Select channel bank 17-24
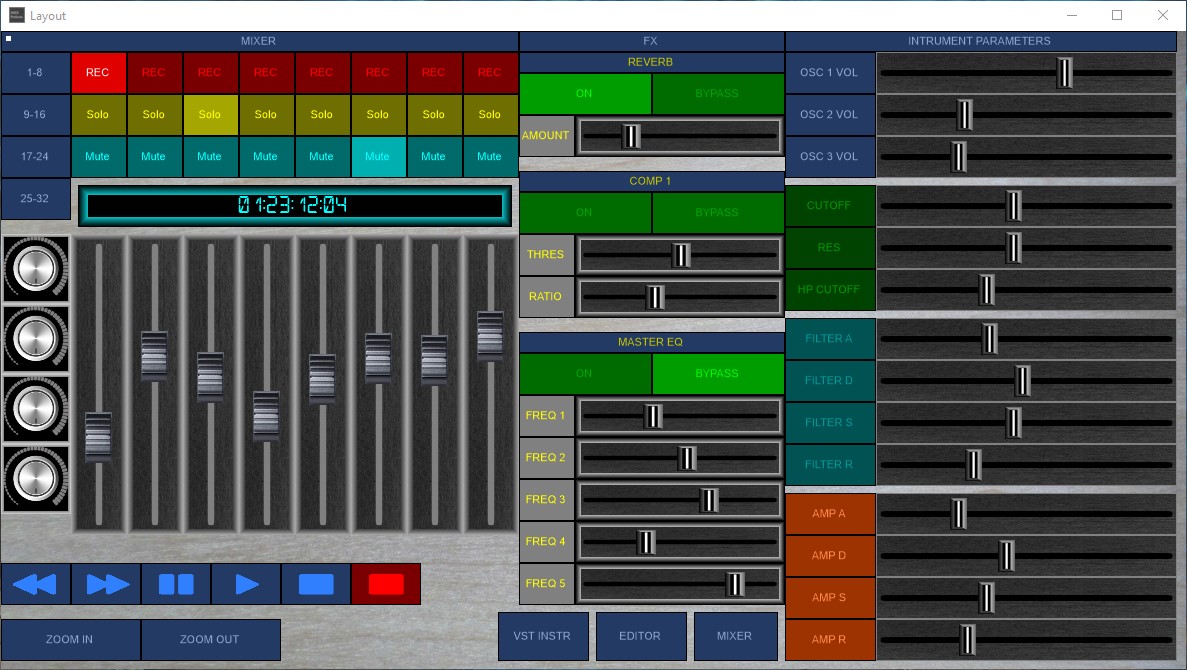The image size is (1187, 670). [35, 156]
